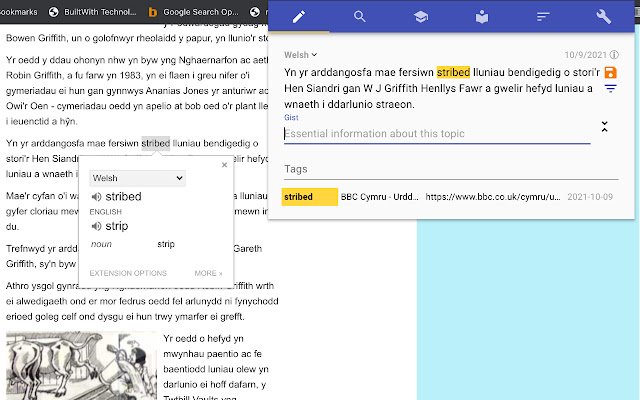Close the translation popup
This screenshot has height=400, width=640.
pyautogui.click(x=224, y=165)
